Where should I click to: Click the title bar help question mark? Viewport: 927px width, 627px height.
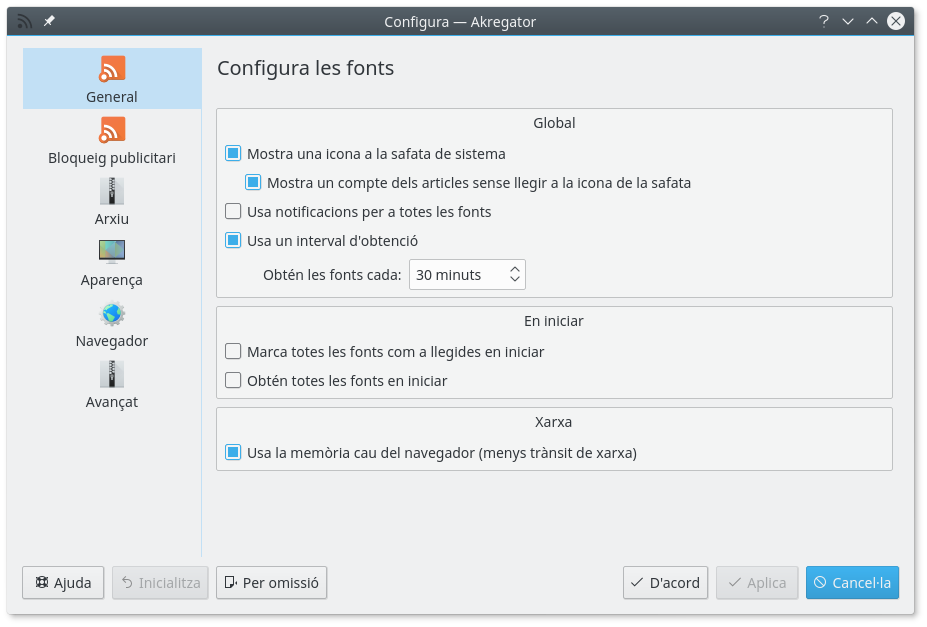coord(824,21)
